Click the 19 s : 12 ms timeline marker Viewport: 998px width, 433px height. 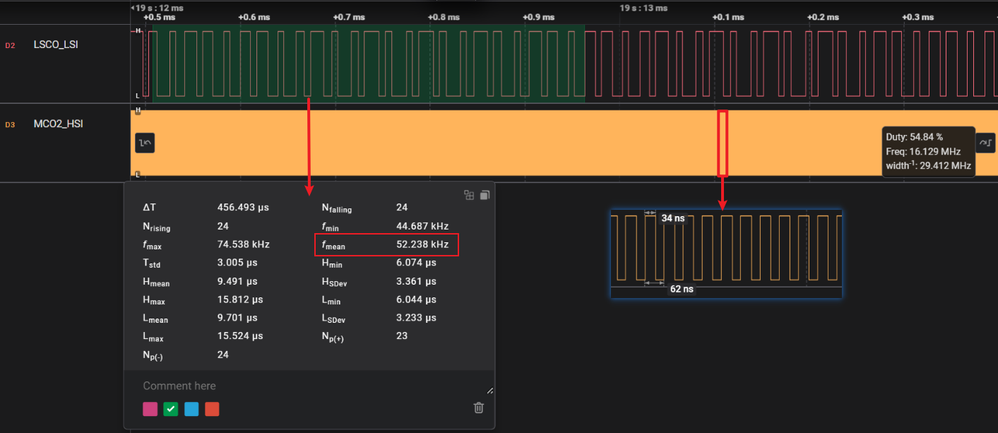click(x=157, y=7)
